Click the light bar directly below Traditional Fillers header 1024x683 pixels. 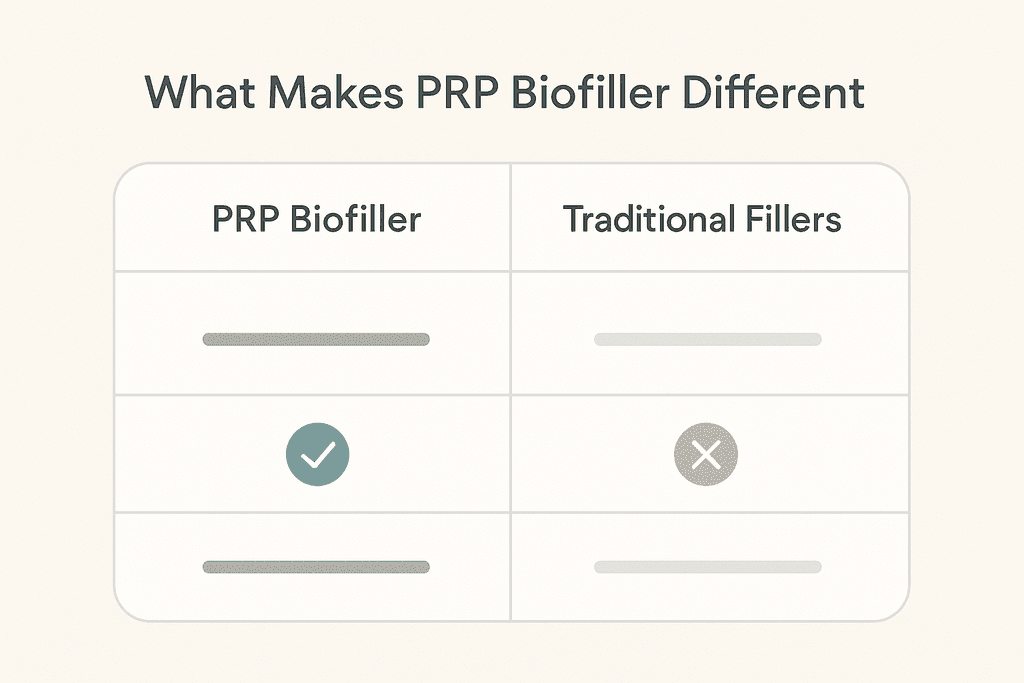coord(707,339)
